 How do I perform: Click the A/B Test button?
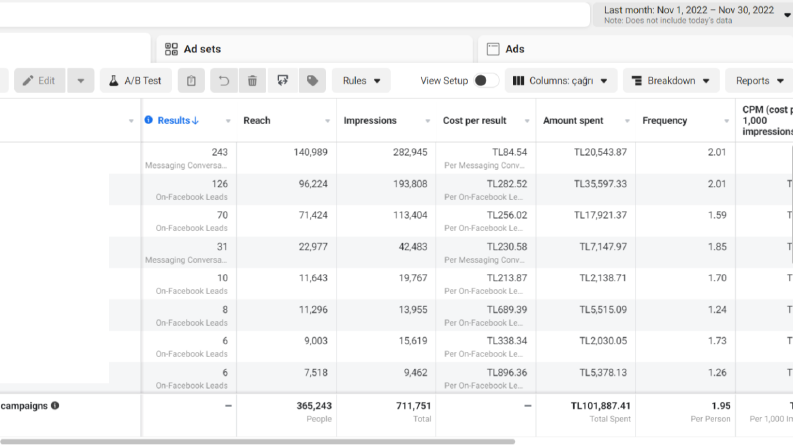click(x=136, y=80)
